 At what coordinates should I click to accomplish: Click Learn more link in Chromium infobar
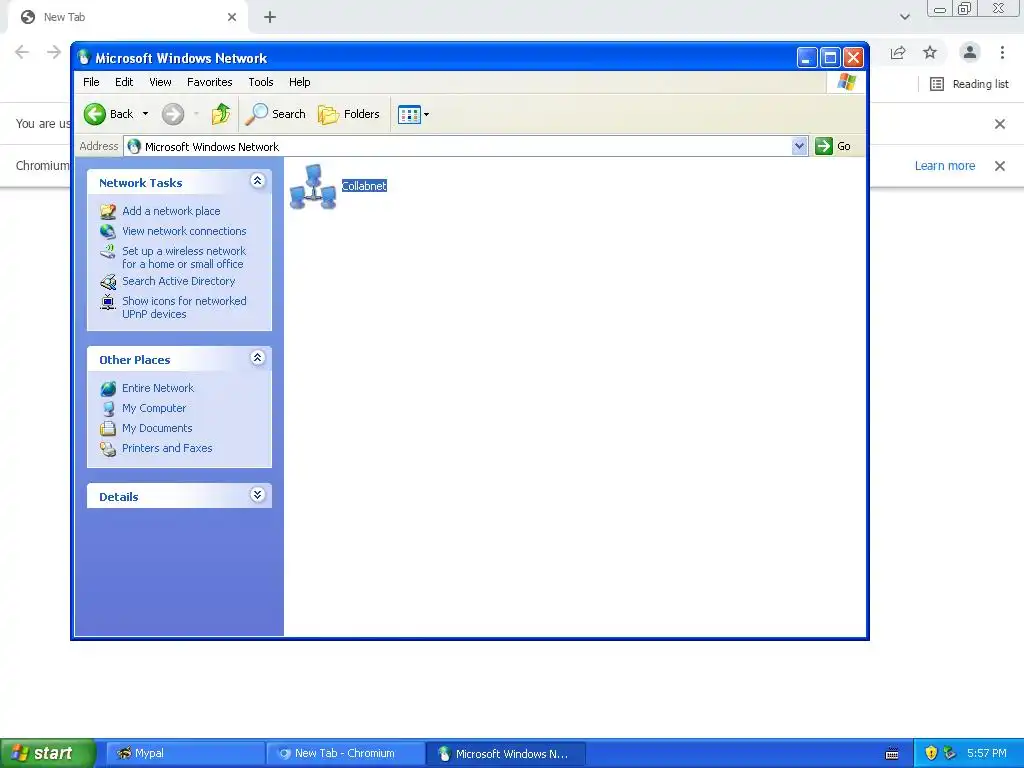coord(944,166)
